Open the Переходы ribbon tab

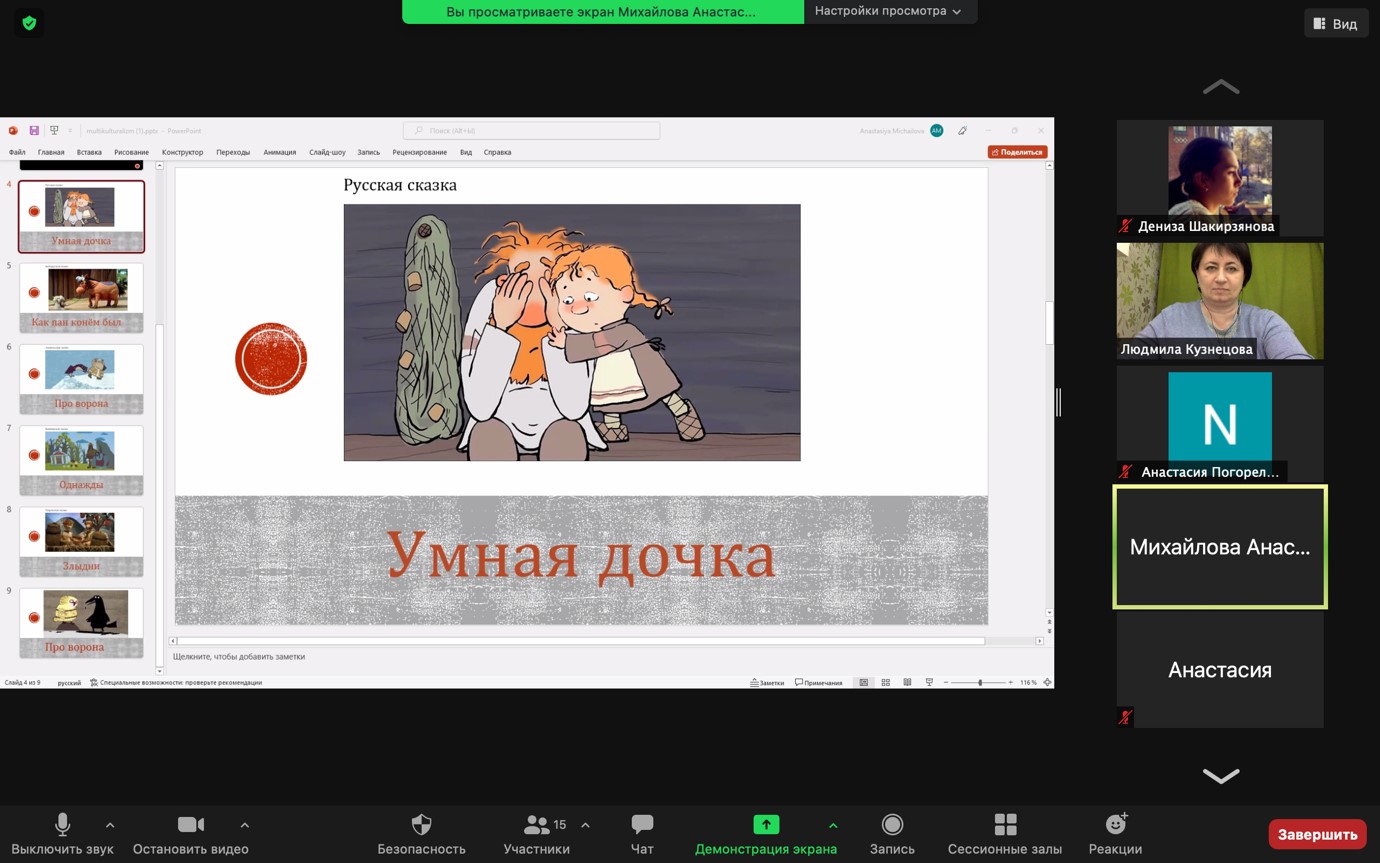coord(233,152)
